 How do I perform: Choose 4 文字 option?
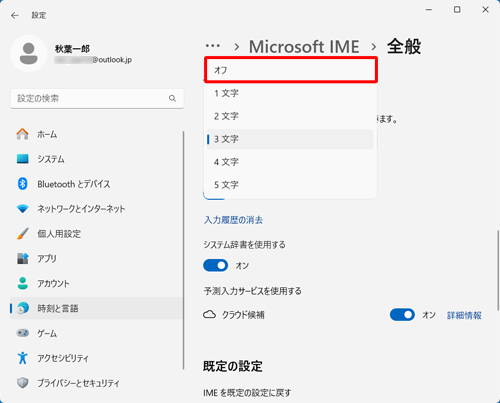pos(290,162)
